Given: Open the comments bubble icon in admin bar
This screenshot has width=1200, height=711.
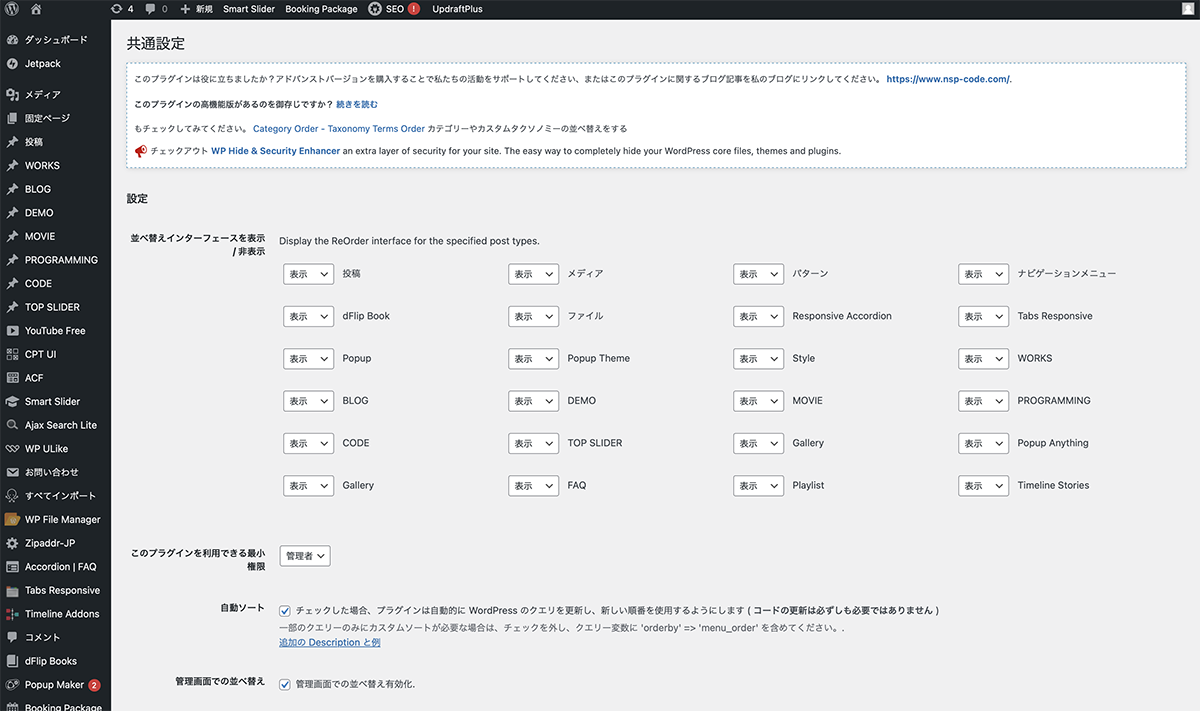Looking at the screenshot, I should point(150,9).
